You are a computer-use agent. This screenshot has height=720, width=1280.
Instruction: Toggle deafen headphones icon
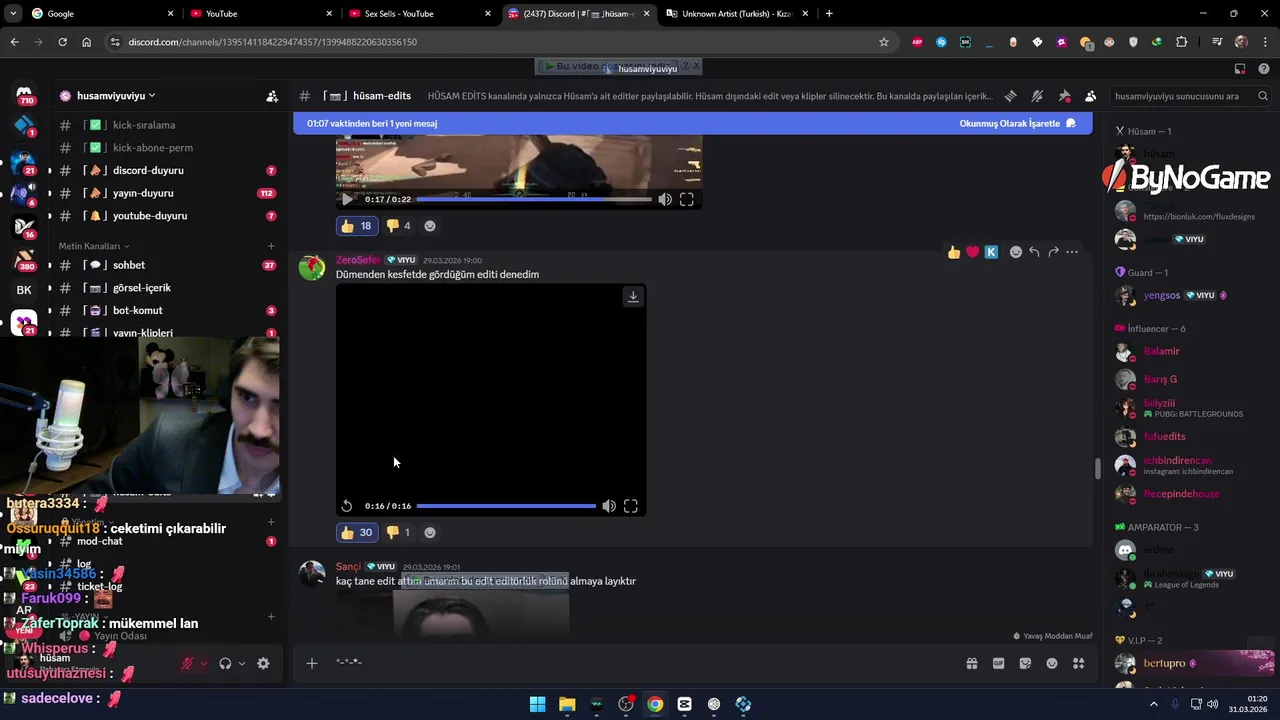tap(225, 663)
